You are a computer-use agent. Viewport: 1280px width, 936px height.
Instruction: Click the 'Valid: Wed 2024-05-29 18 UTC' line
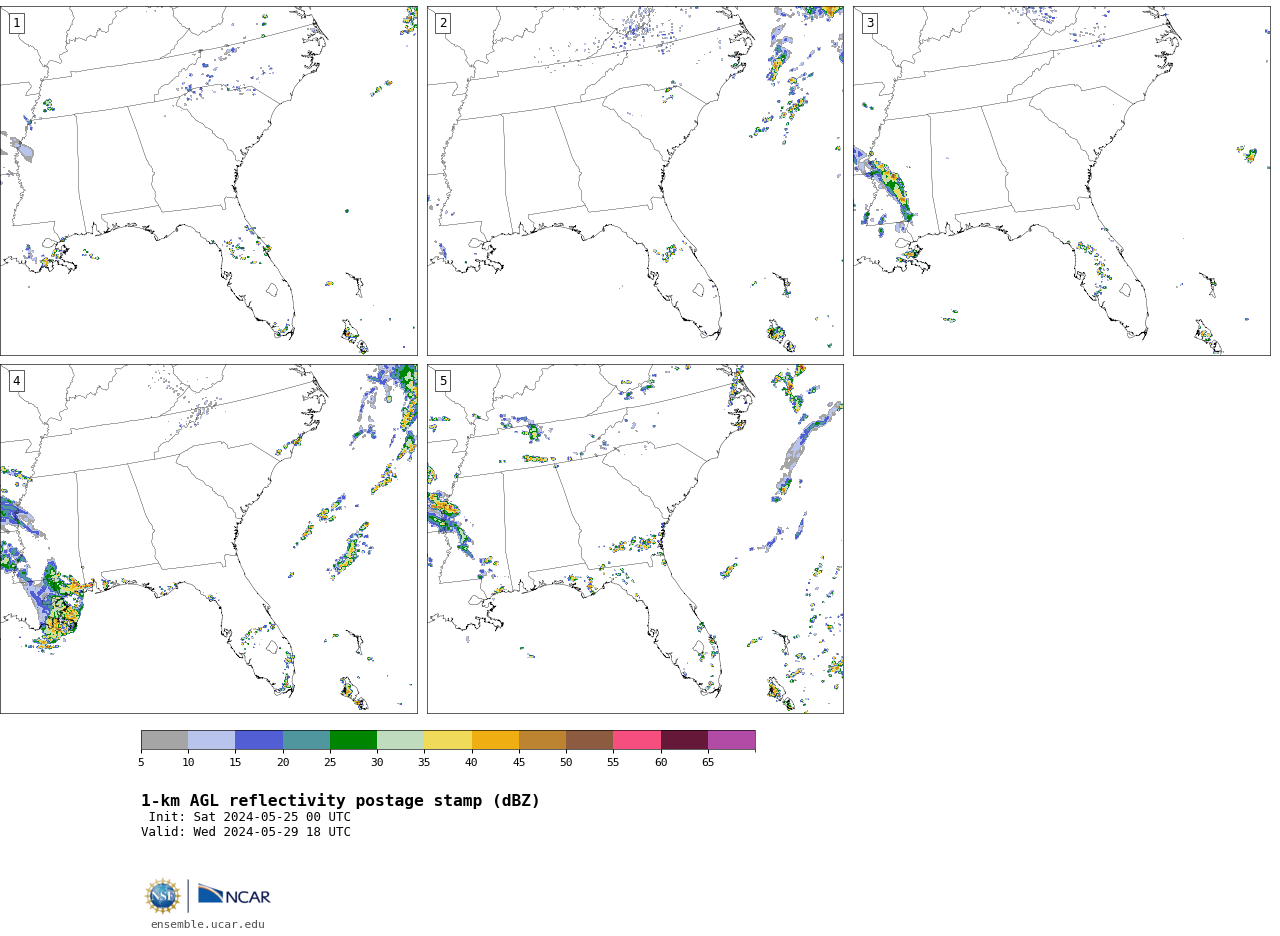(246, 832)
